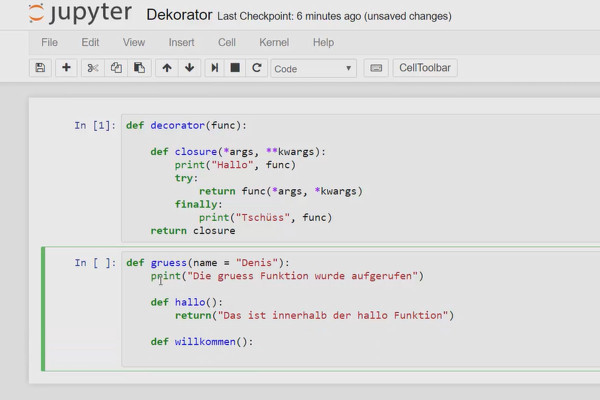Click the Last Checkpoint status text
This screenshot has width=600, height=400.
pyautogui.click(x=334, y=16)
